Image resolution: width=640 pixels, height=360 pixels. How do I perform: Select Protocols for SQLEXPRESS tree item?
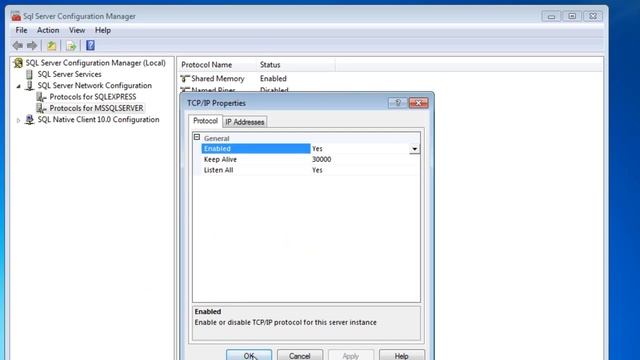(x=93, y=97)
